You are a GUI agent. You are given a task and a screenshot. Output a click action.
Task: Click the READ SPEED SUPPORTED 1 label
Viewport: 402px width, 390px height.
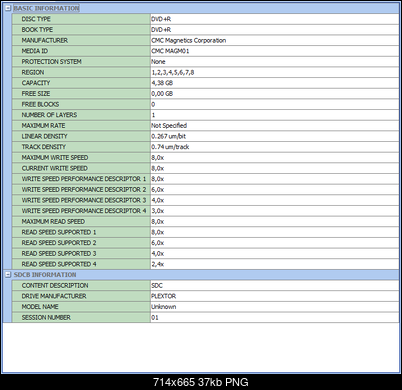(59, 232)
